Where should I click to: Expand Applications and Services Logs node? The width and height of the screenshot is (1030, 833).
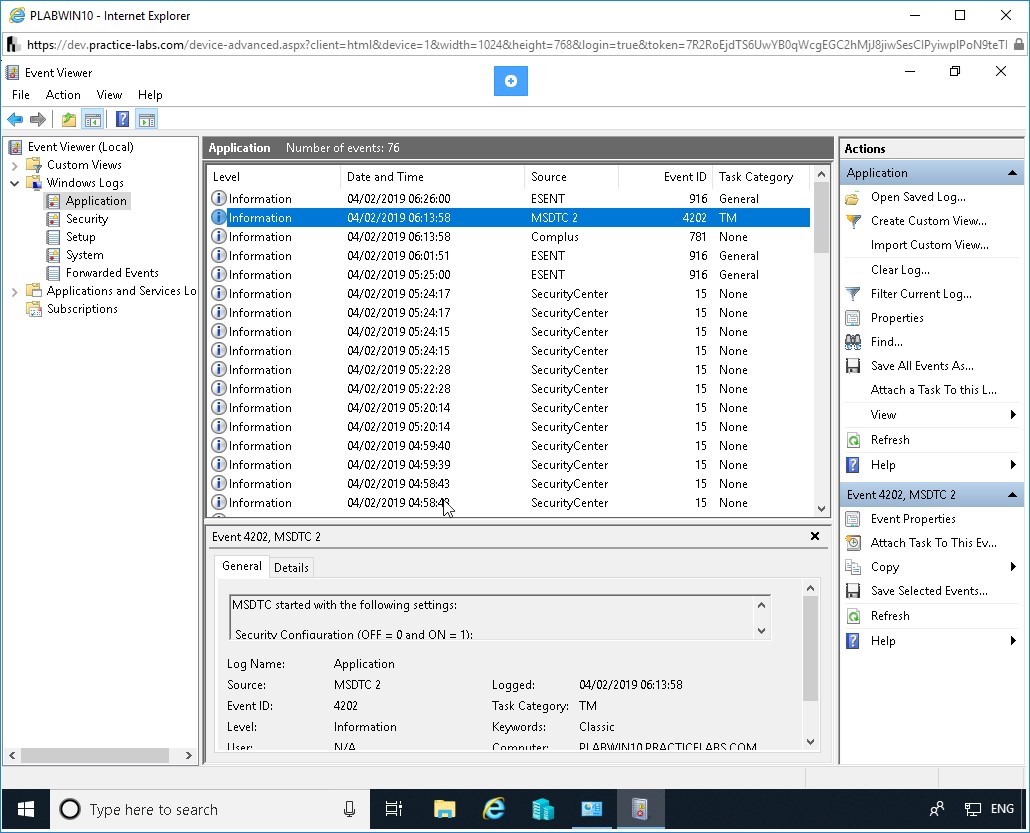[14, 292]
